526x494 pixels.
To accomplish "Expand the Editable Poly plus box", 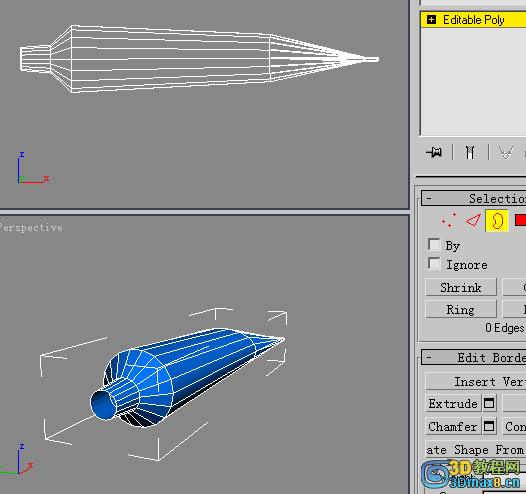I will click(x=431, y=19).
